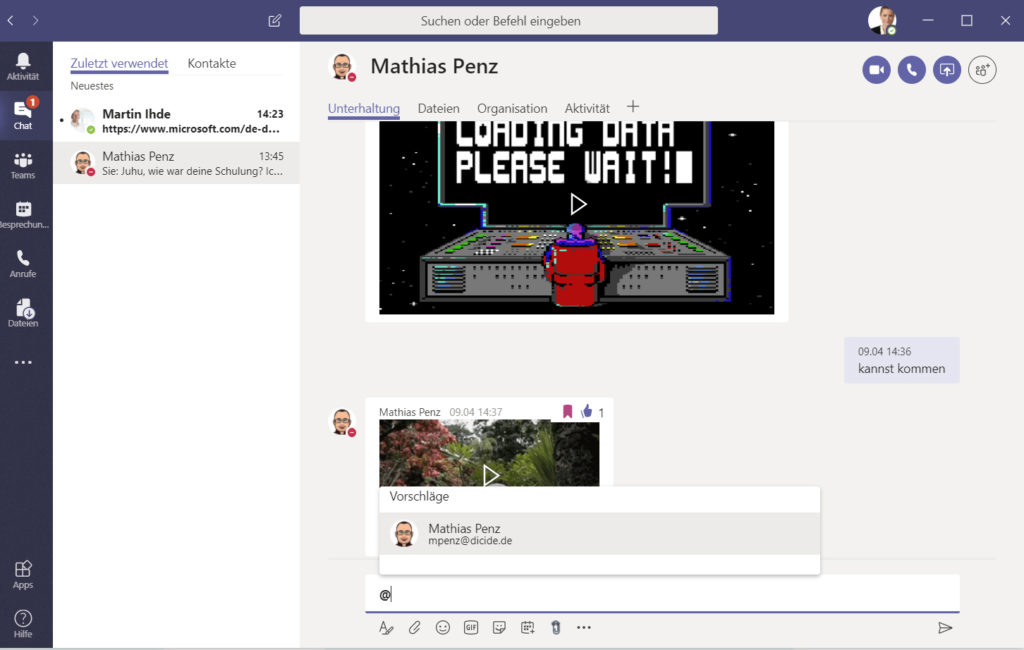Image resolution: width=1024 pixels, height=650 pixels.
Task: Click Mathias Penz avatar in chat header
Action: point(342,67)
